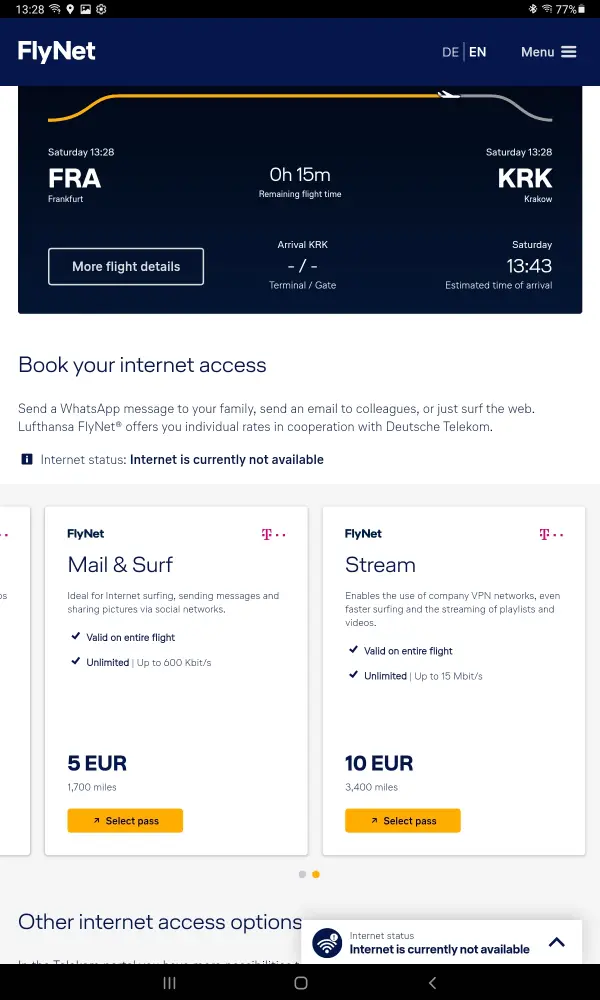This screenshot has width=600, height=1000.
Task: Tap the Android home navigation button
Action: pyautogui.click(x=300, y=984)
